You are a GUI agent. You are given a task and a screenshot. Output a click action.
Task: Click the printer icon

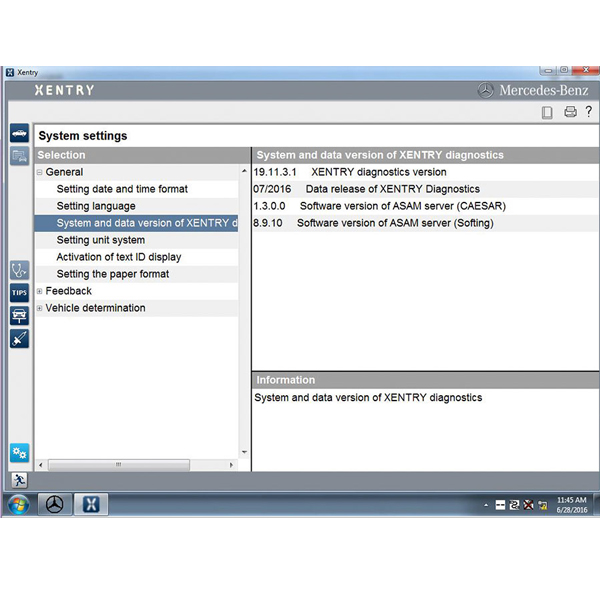click(570, 112)
